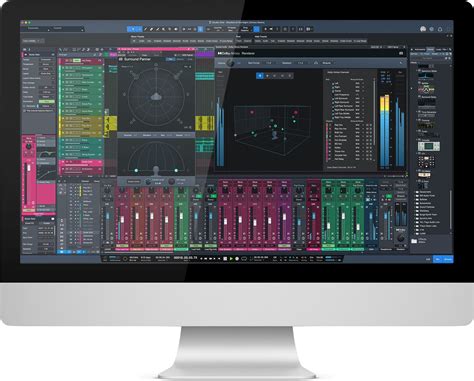Viewport: 474px width, 381px height.
Task: Click the Browse button bottom right
Action: pos(448,259)
